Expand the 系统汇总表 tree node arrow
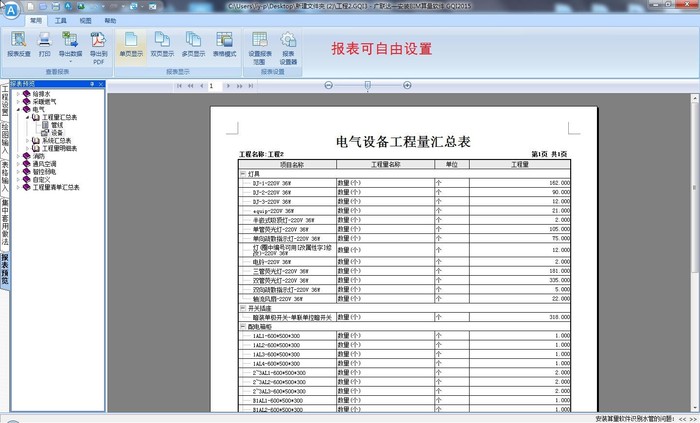Screen dimensions: 700x423 (x=28, y=141)
